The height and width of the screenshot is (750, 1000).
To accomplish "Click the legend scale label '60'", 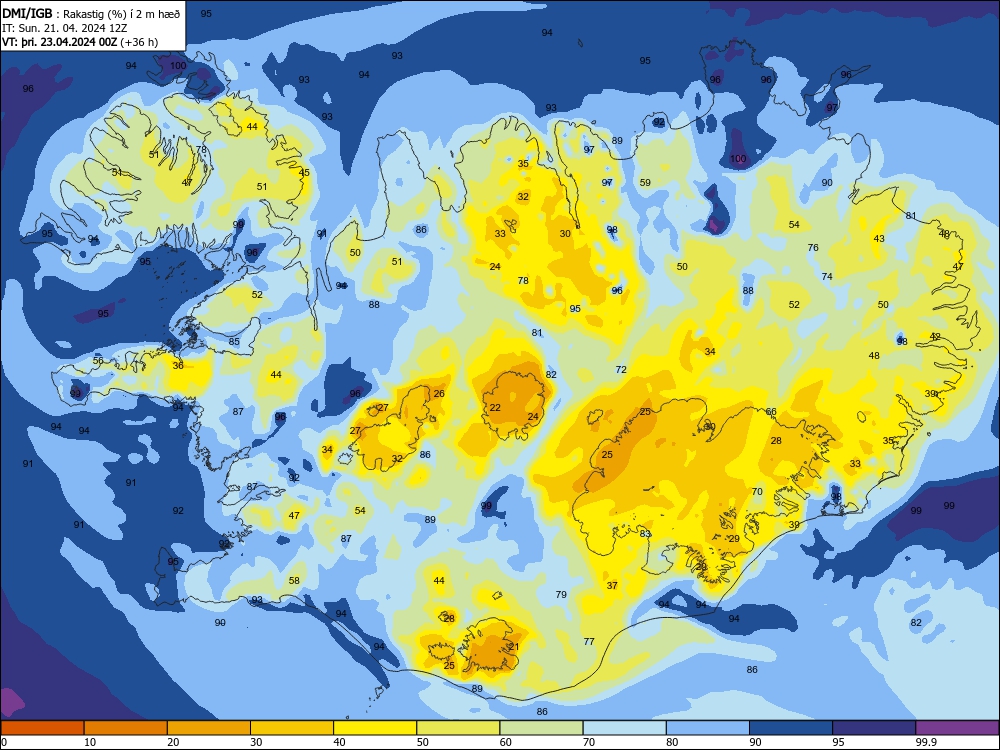I will coord(506,742).
